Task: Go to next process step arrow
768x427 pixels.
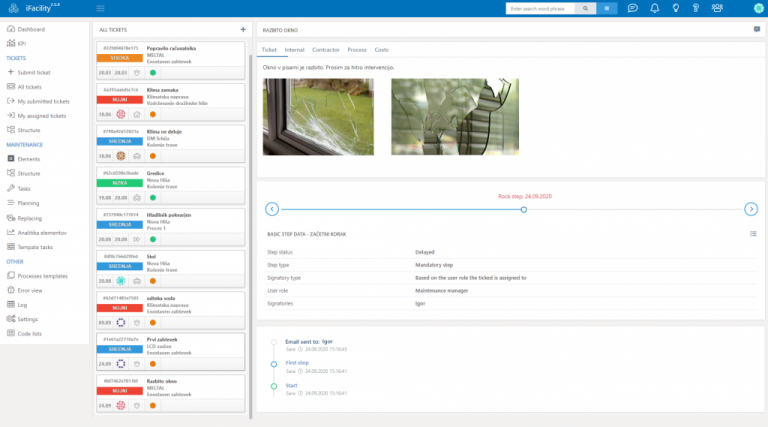Action: tap(751, 209)
